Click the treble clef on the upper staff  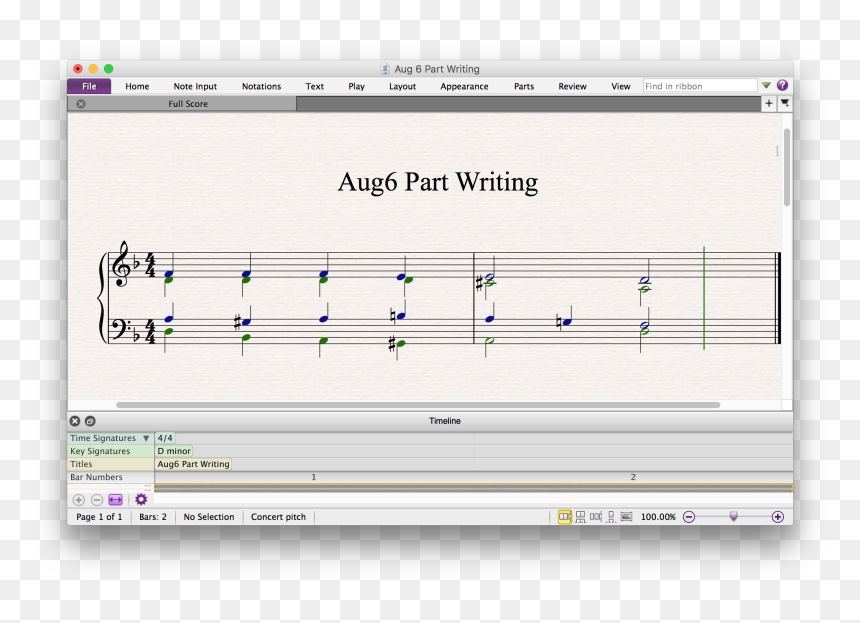coord(120,264)
